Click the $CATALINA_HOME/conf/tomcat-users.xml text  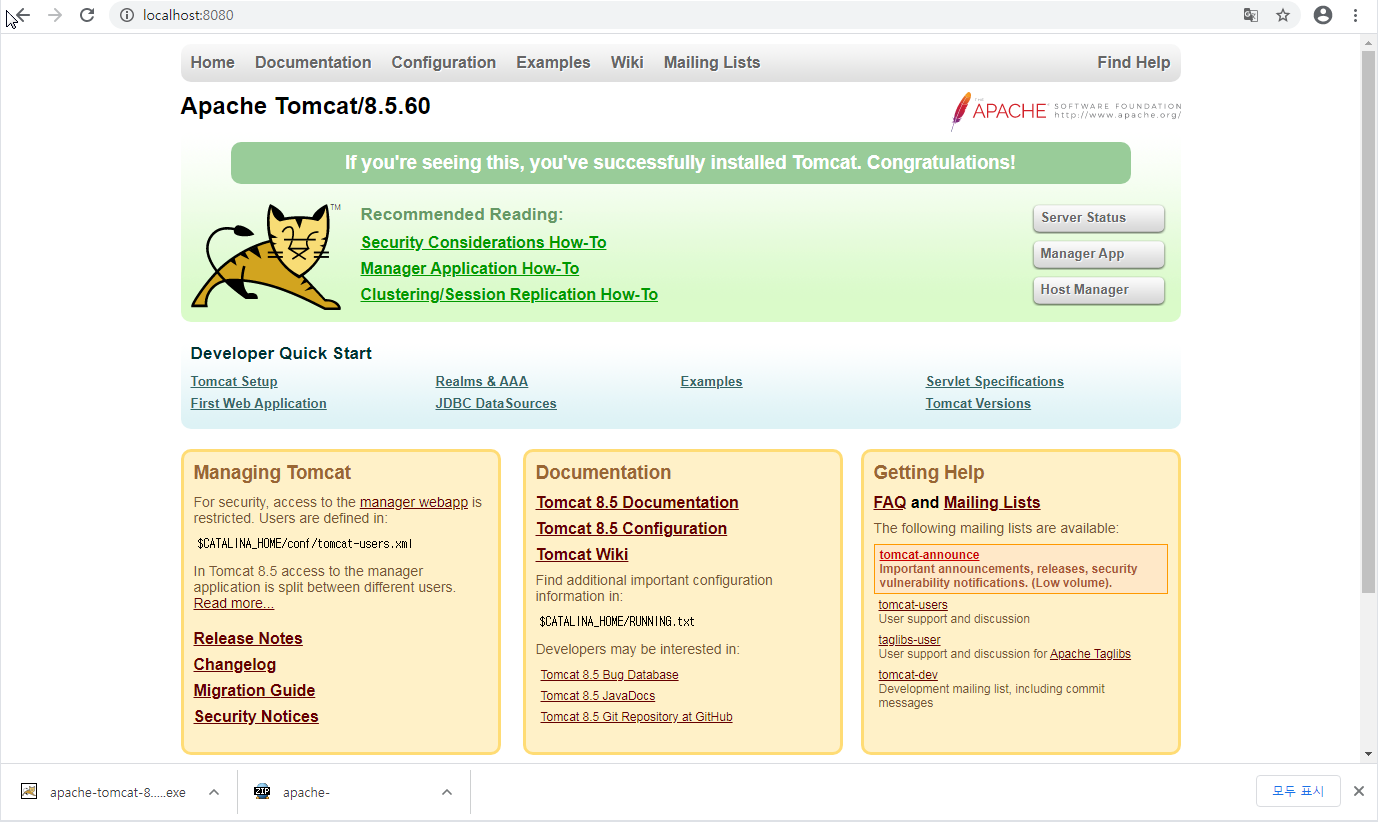305,544
